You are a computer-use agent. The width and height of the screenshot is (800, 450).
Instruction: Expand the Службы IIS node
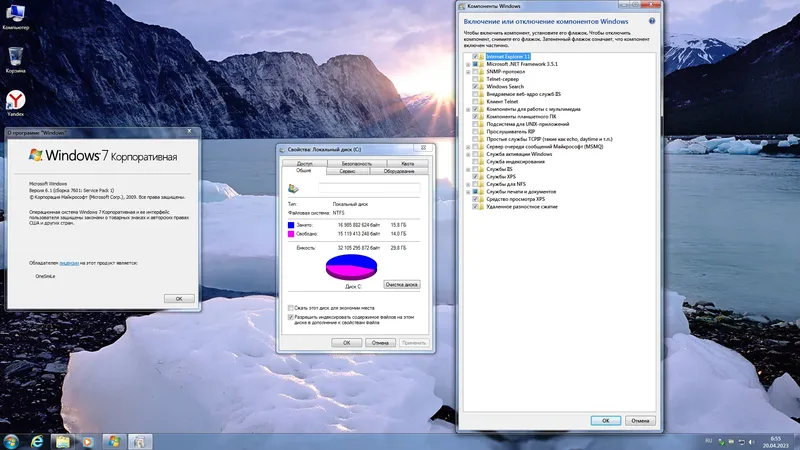click(x=468, y=169)
